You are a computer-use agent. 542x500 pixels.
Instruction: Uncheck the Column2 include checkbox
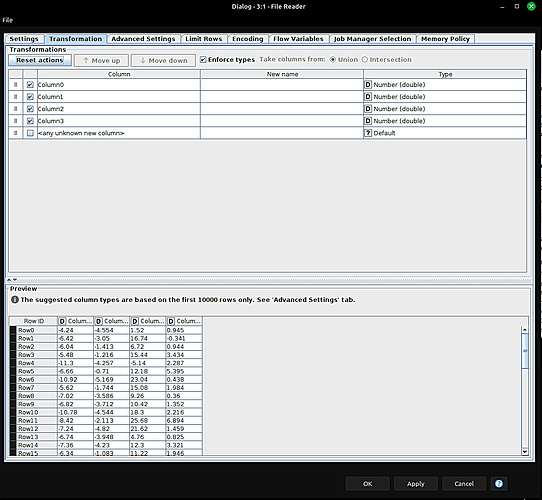point(30,109)
